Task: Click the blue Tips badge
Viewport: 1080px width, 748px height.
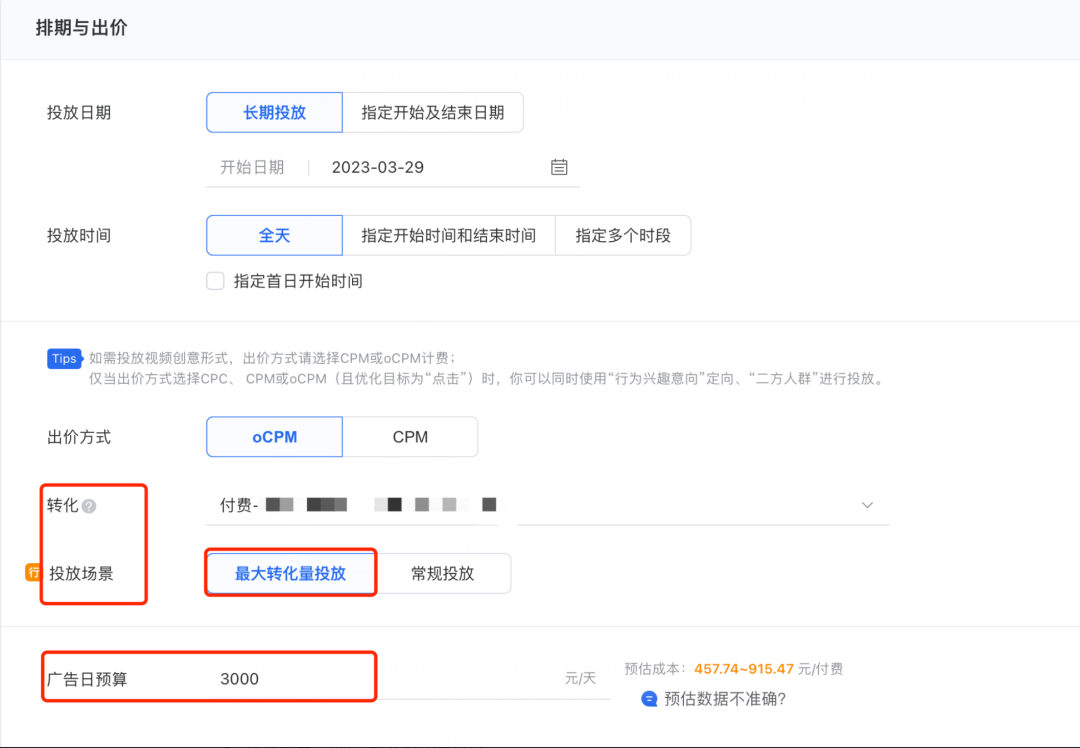Action: tap(64, 358)
